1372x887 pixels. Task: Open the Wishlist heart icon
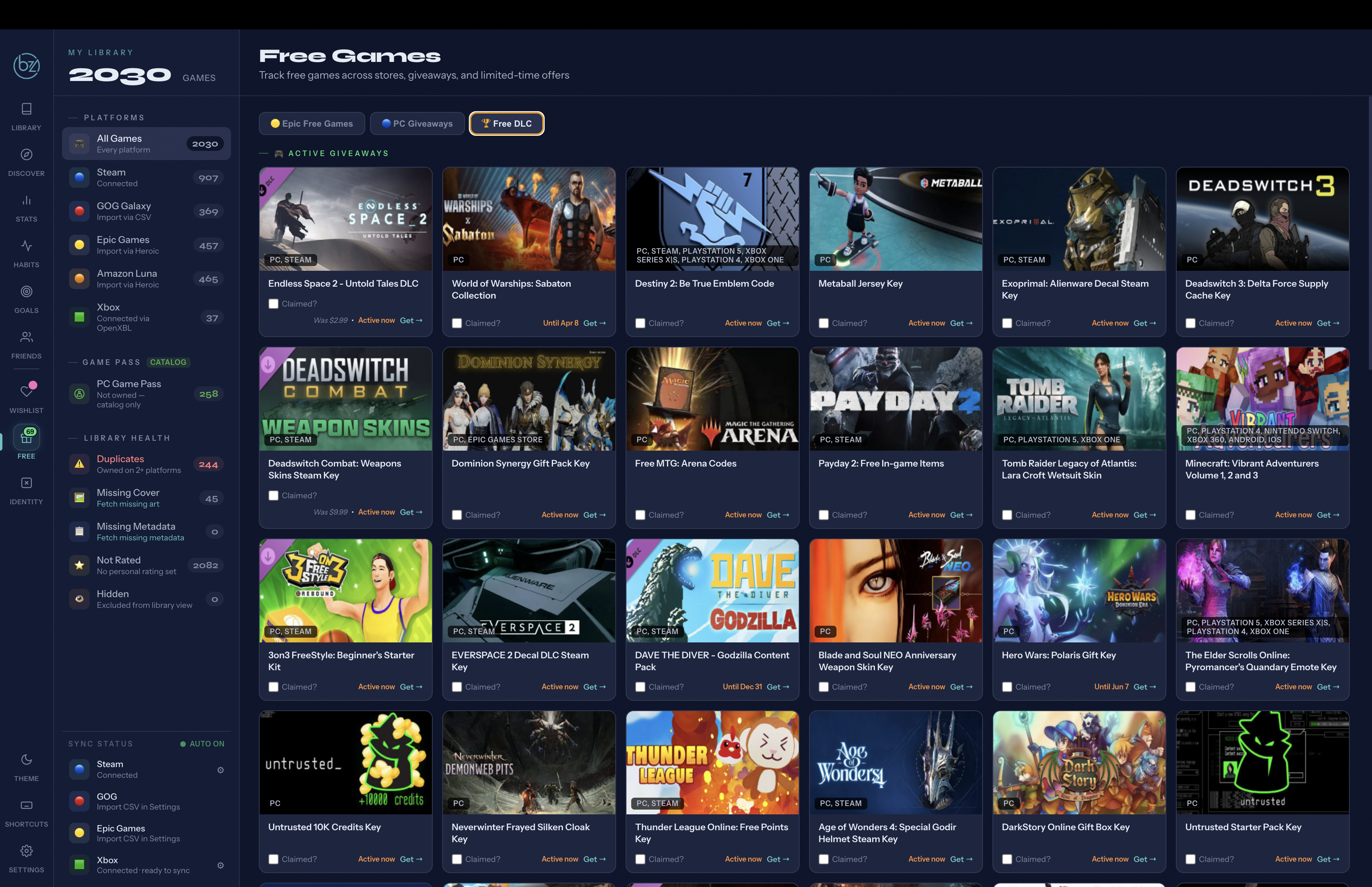[27, 391]
